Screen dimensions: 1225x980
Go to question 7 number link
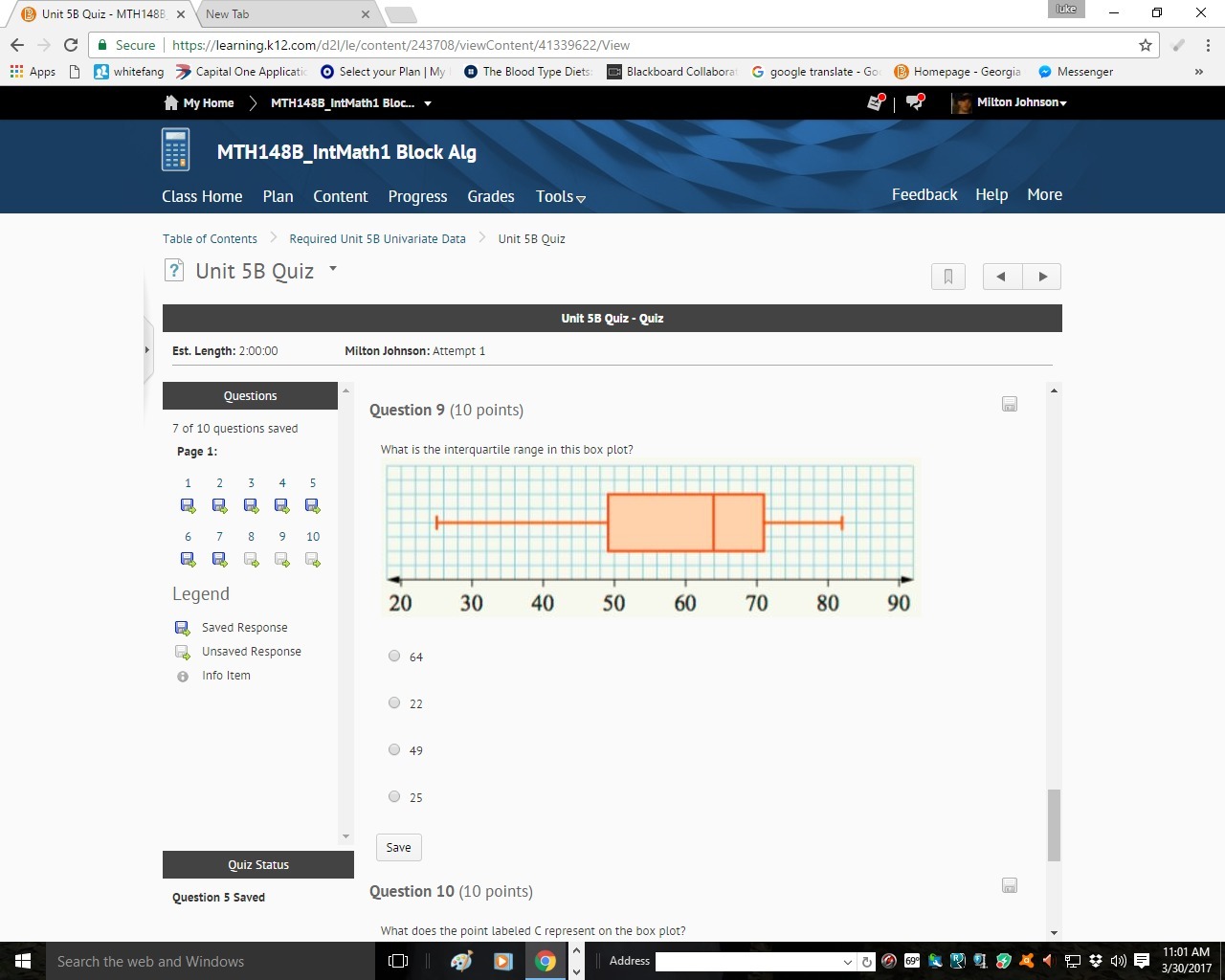click(x=219, y=537)
